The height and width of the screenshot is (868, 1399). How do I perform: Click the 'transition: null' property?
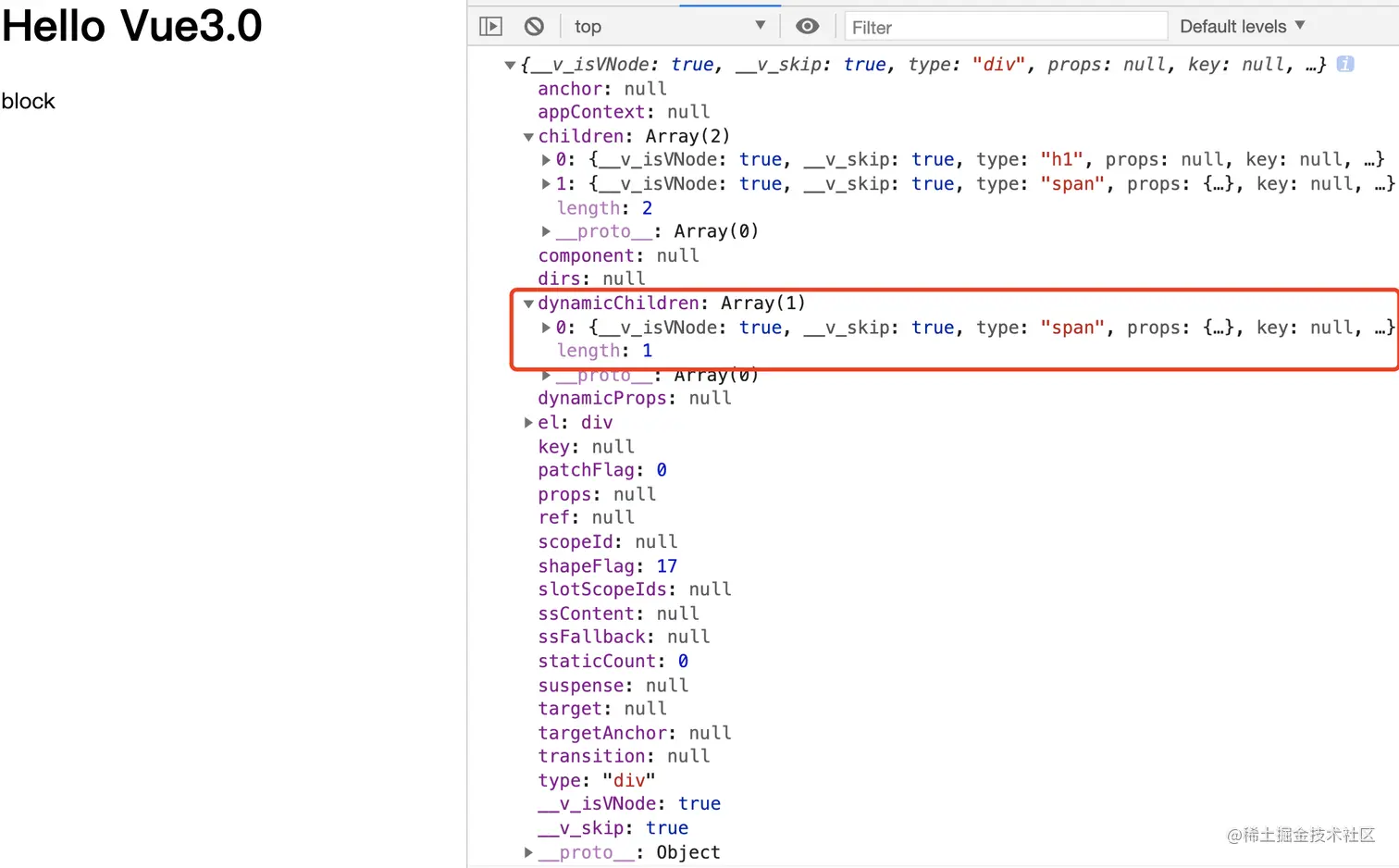[624, 756]
